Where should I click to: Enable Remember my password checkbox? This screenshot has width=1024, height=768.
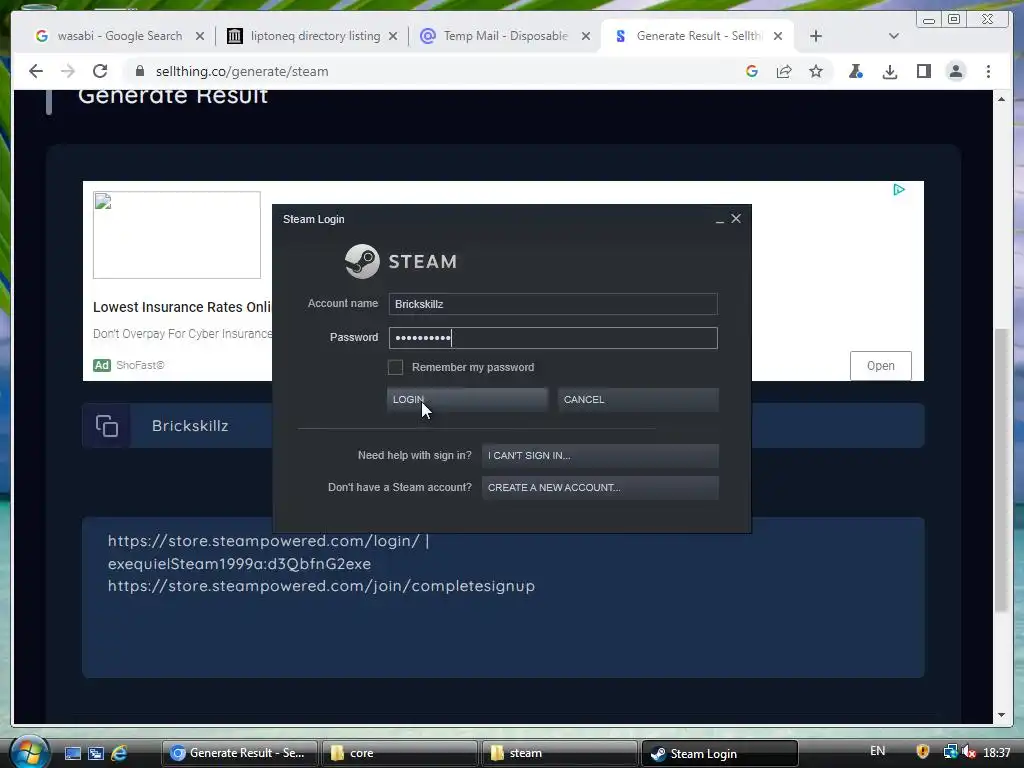[x=395, y=367]
